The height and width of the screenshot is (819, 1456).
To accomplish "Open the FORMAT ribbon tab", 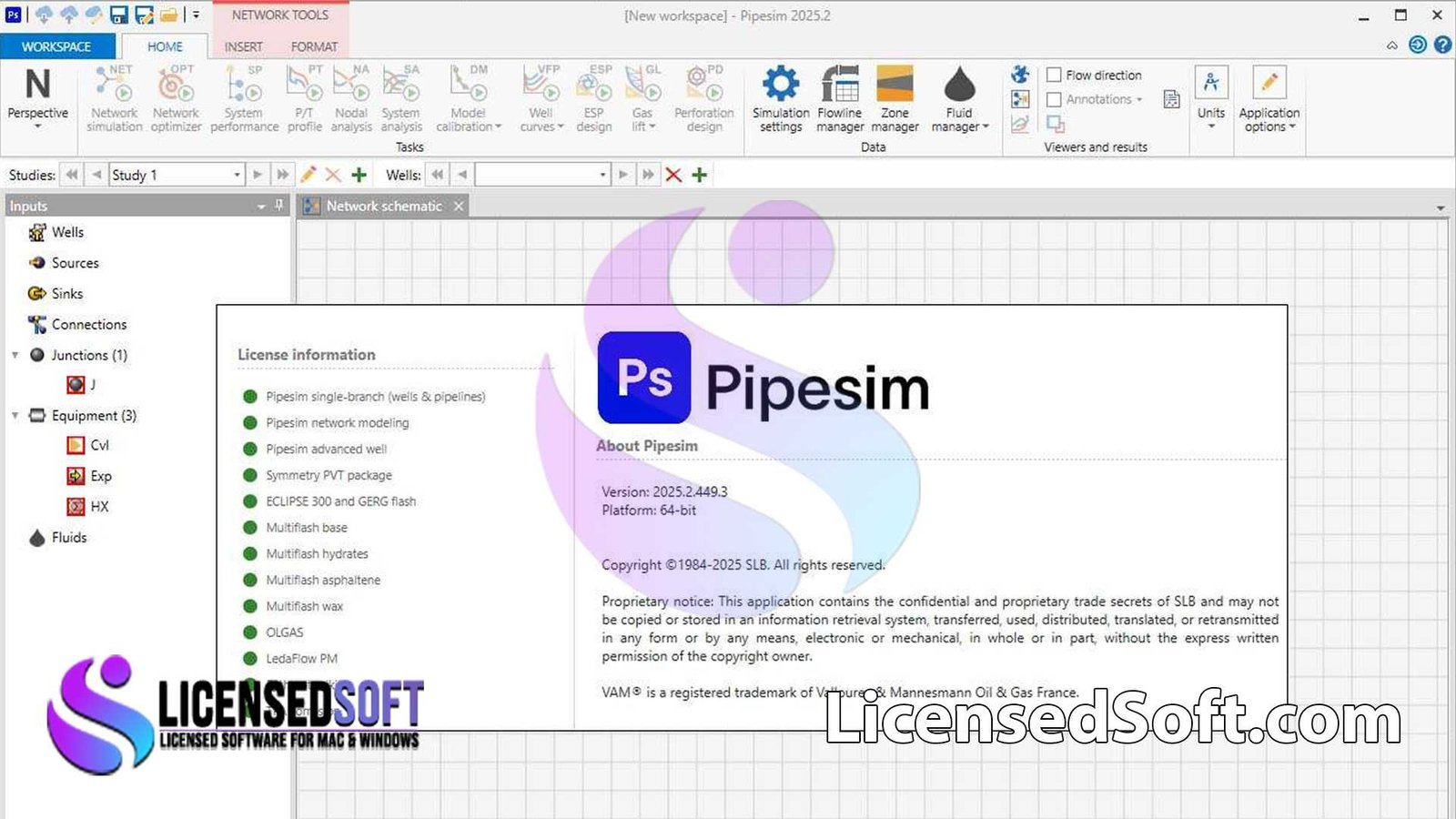I will 314,46.
